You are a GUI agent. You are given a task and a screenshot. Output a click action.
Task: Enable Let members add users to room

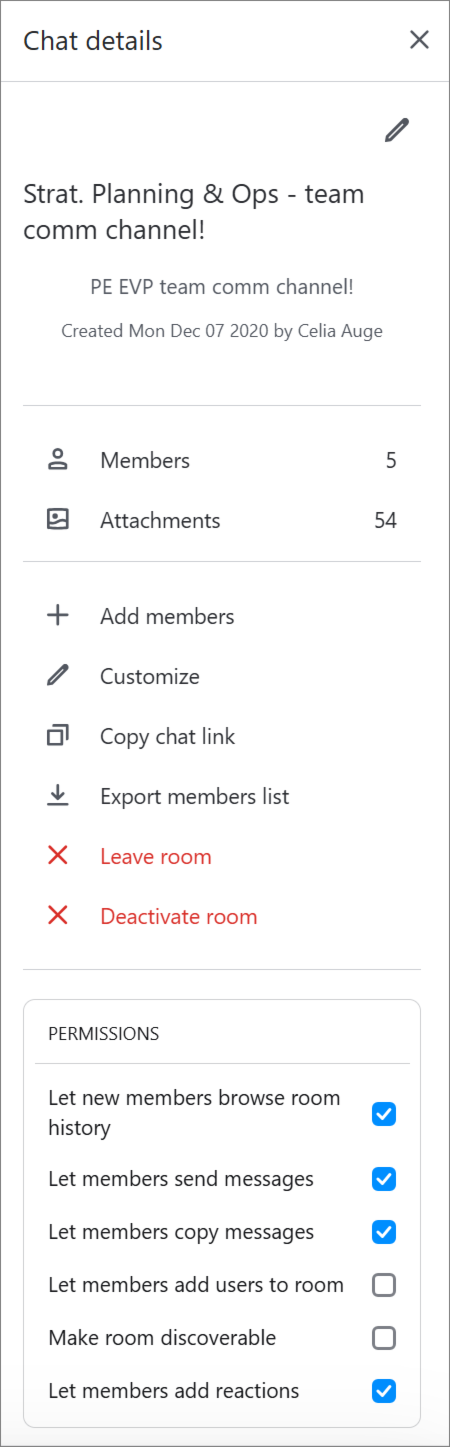[x=384, y=1285]
